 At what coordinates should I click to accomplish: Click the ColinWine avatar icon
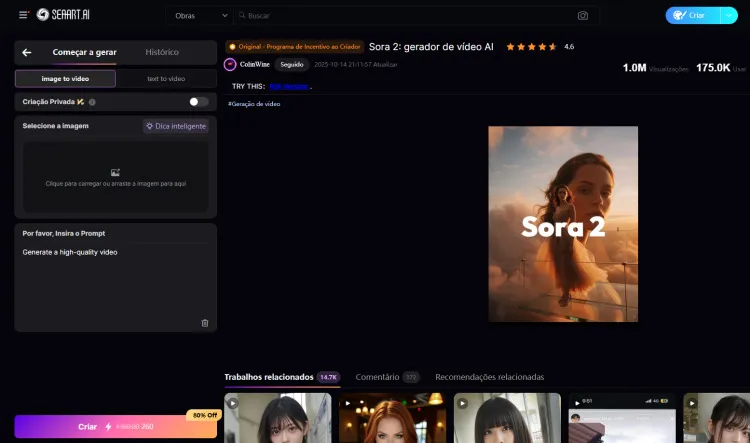tap(230, 65)
